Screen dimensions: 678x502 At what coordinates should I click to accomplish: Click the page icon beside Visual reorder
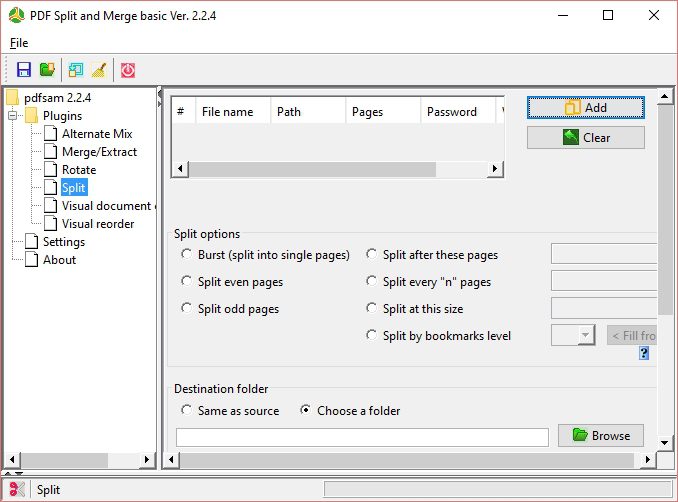pos(50,224)
